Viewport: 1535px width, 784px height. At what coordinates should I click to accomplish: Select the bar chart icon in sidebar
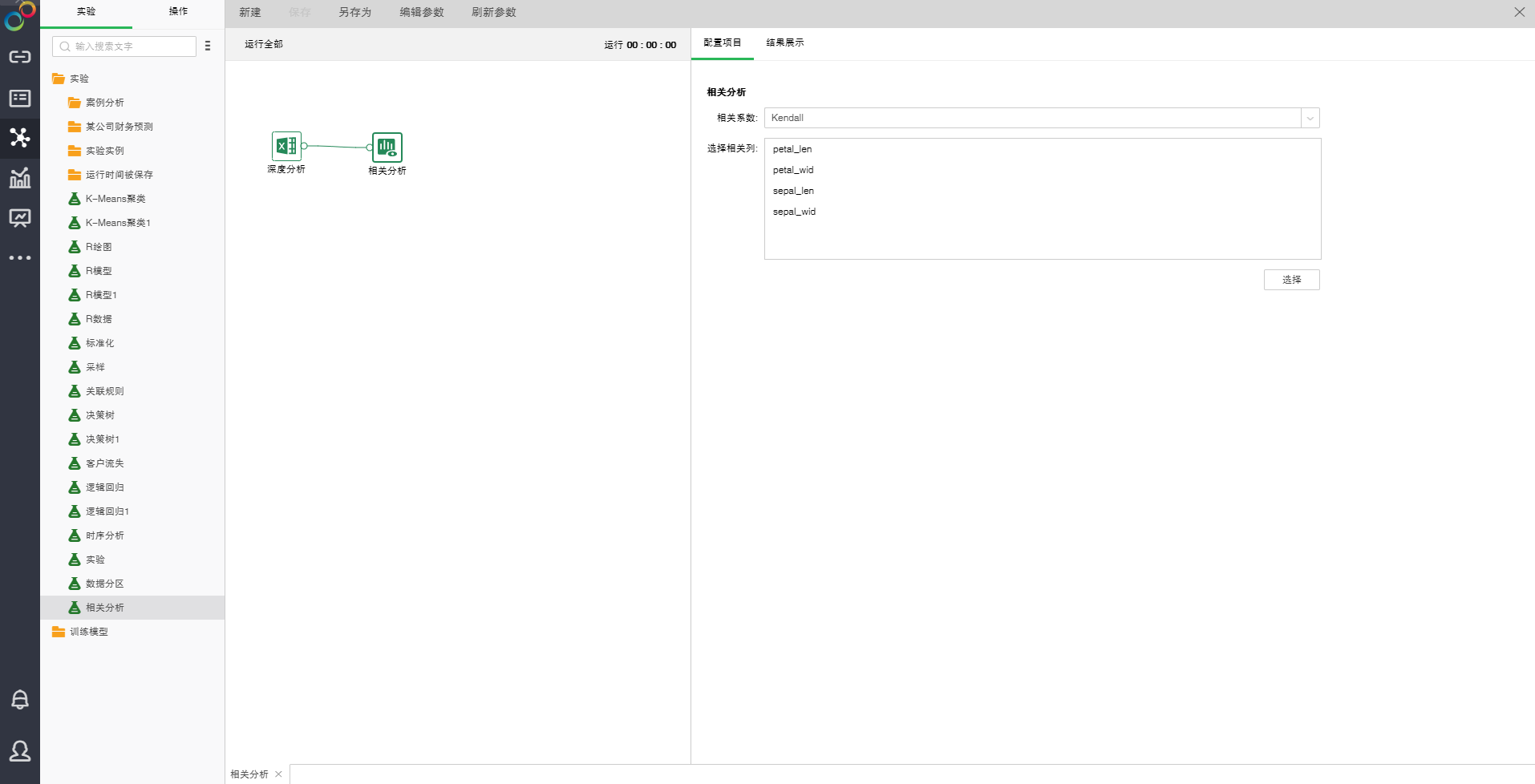(x=20, y=178)
